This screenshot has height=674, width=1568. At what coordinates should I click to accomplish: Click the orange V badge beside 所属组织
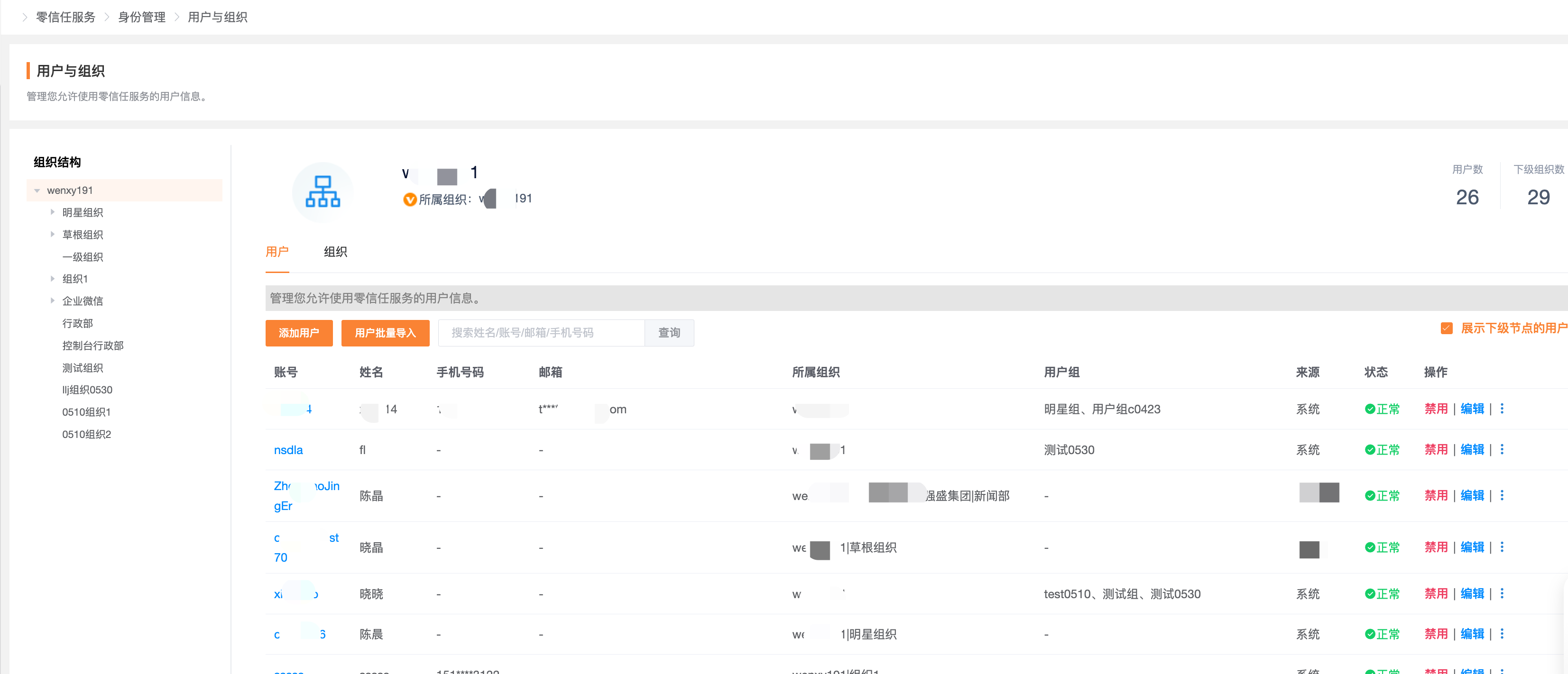[x=410, y=199]
